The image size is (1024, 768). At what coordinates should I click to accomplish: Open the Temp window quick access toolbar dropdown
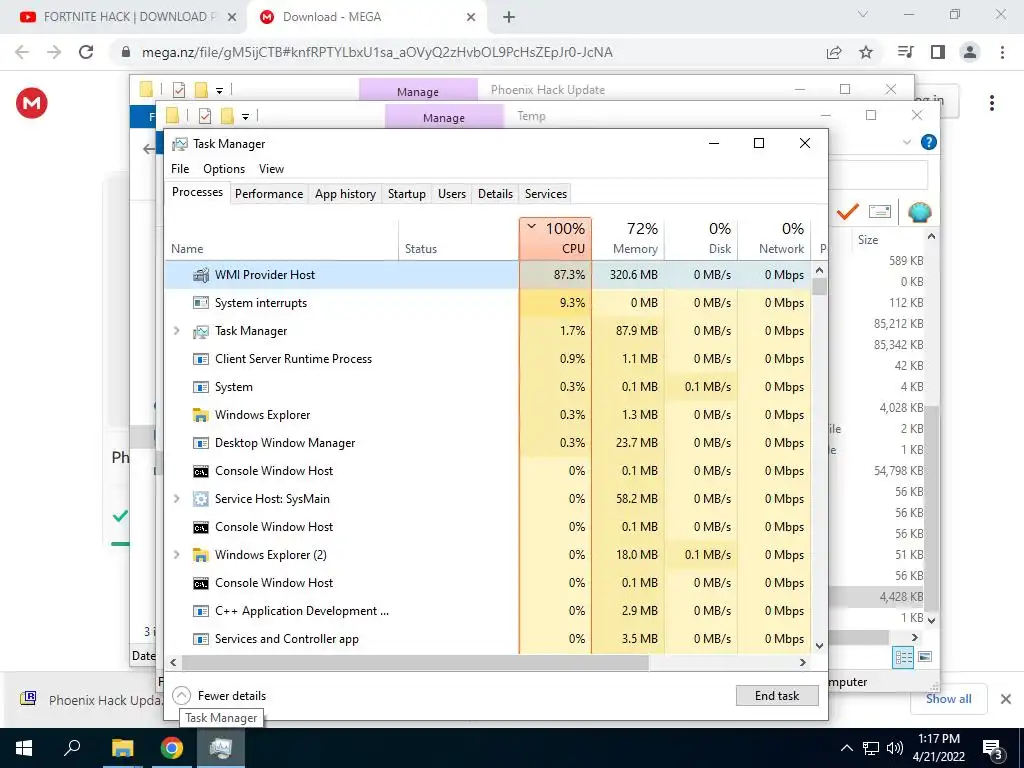tap(246, 116)
